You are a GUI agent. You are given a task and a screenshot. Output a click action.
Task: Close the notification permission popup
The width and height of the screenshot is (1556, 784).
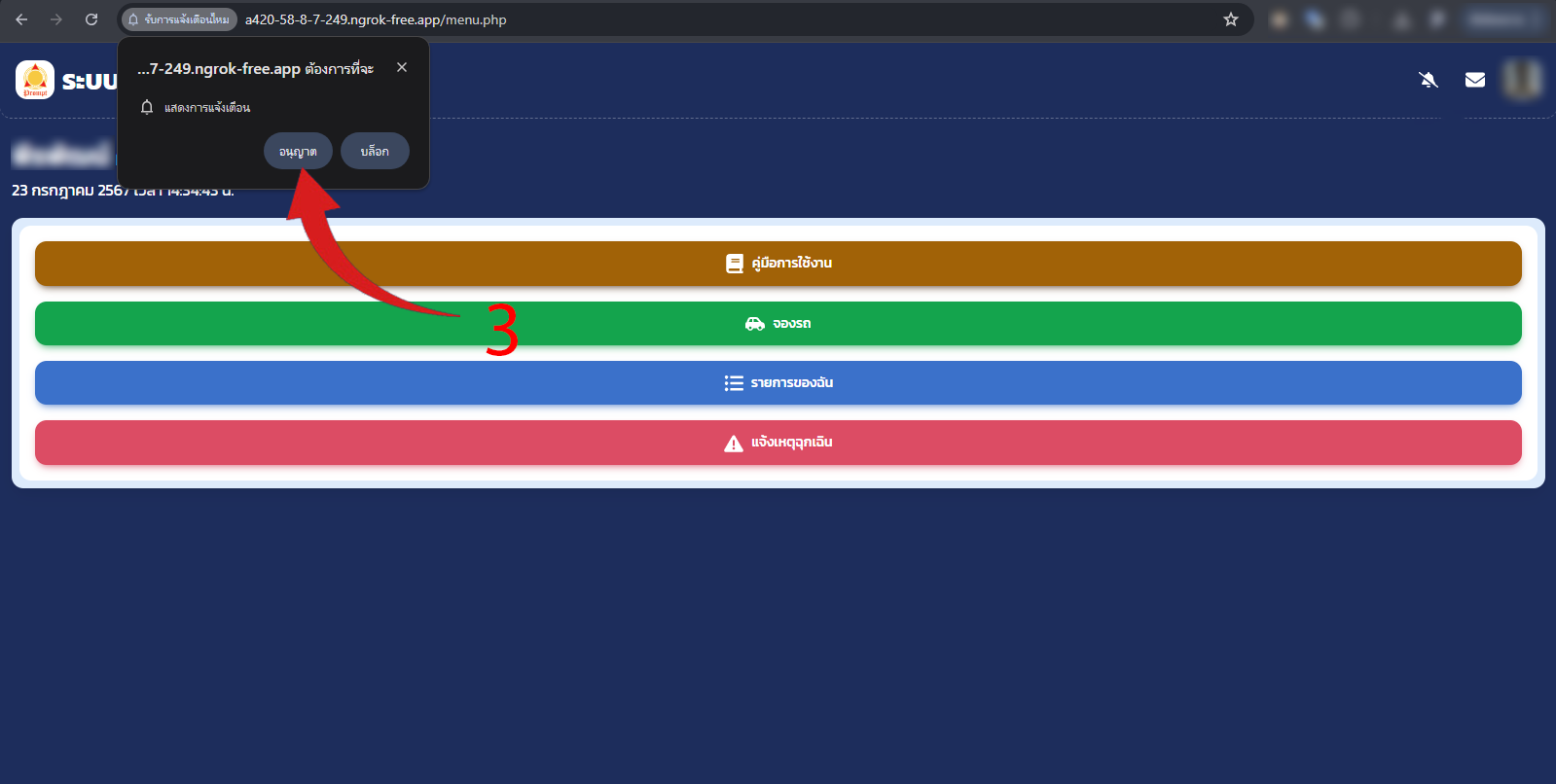[402, 67]
